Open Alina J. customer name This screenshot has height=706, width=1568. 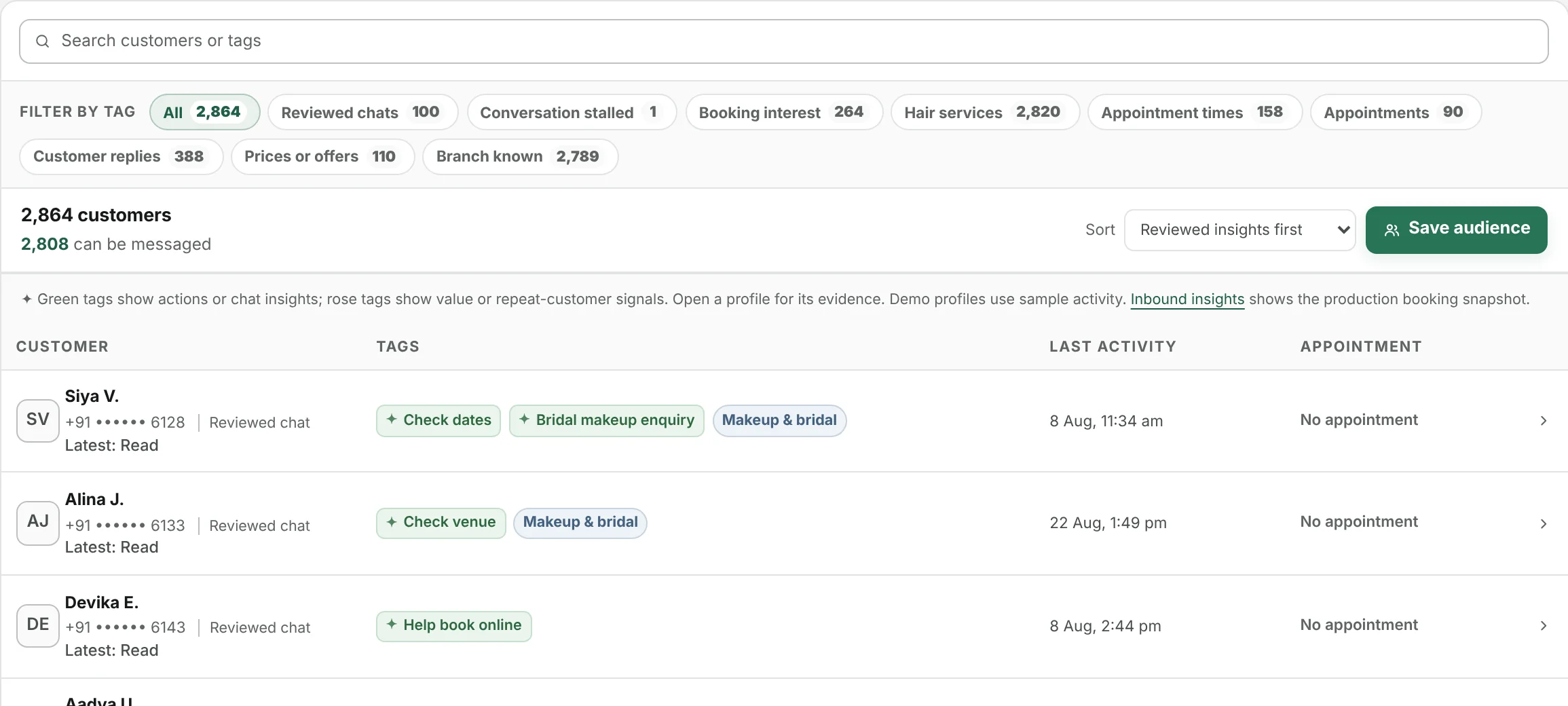[x=94, y=500]
